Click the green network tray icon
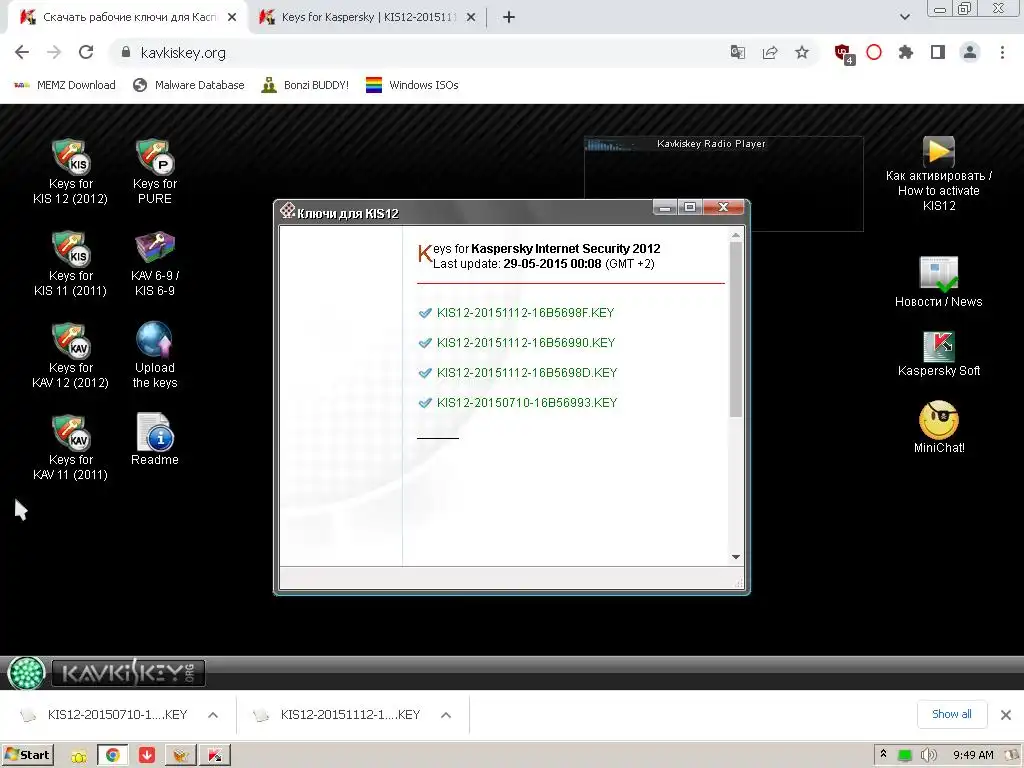The height and width of the screenshot is (768, 1024). [x=904, y=755]
